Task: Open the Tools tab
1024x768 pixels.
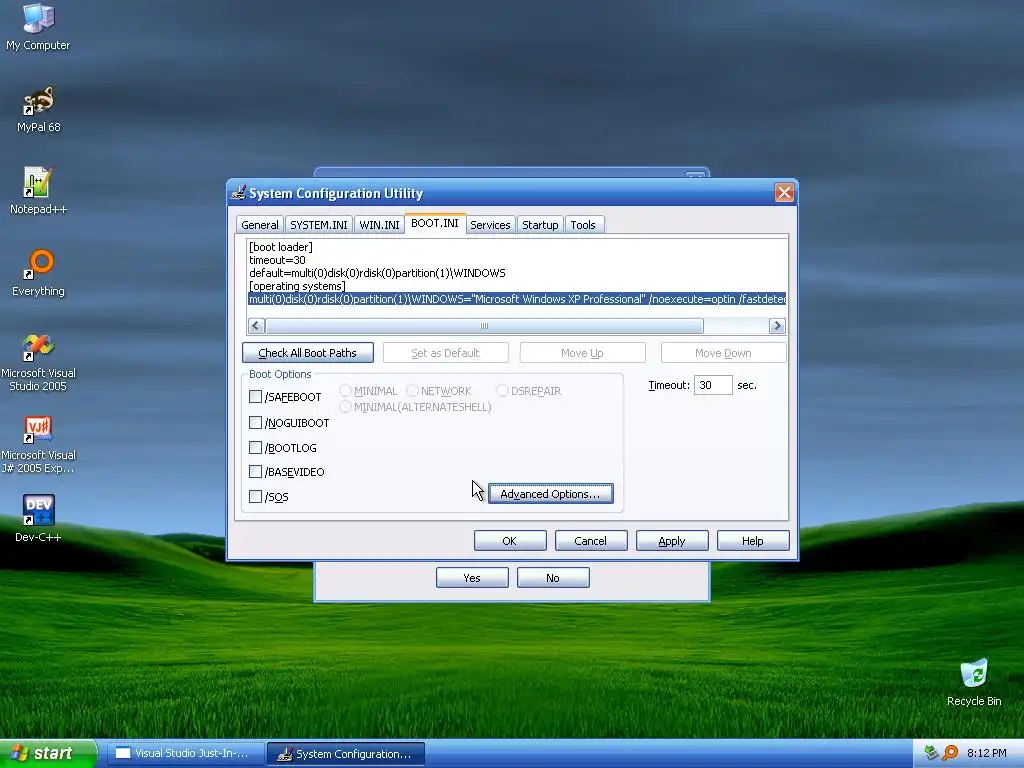Action: click(583, 225)
